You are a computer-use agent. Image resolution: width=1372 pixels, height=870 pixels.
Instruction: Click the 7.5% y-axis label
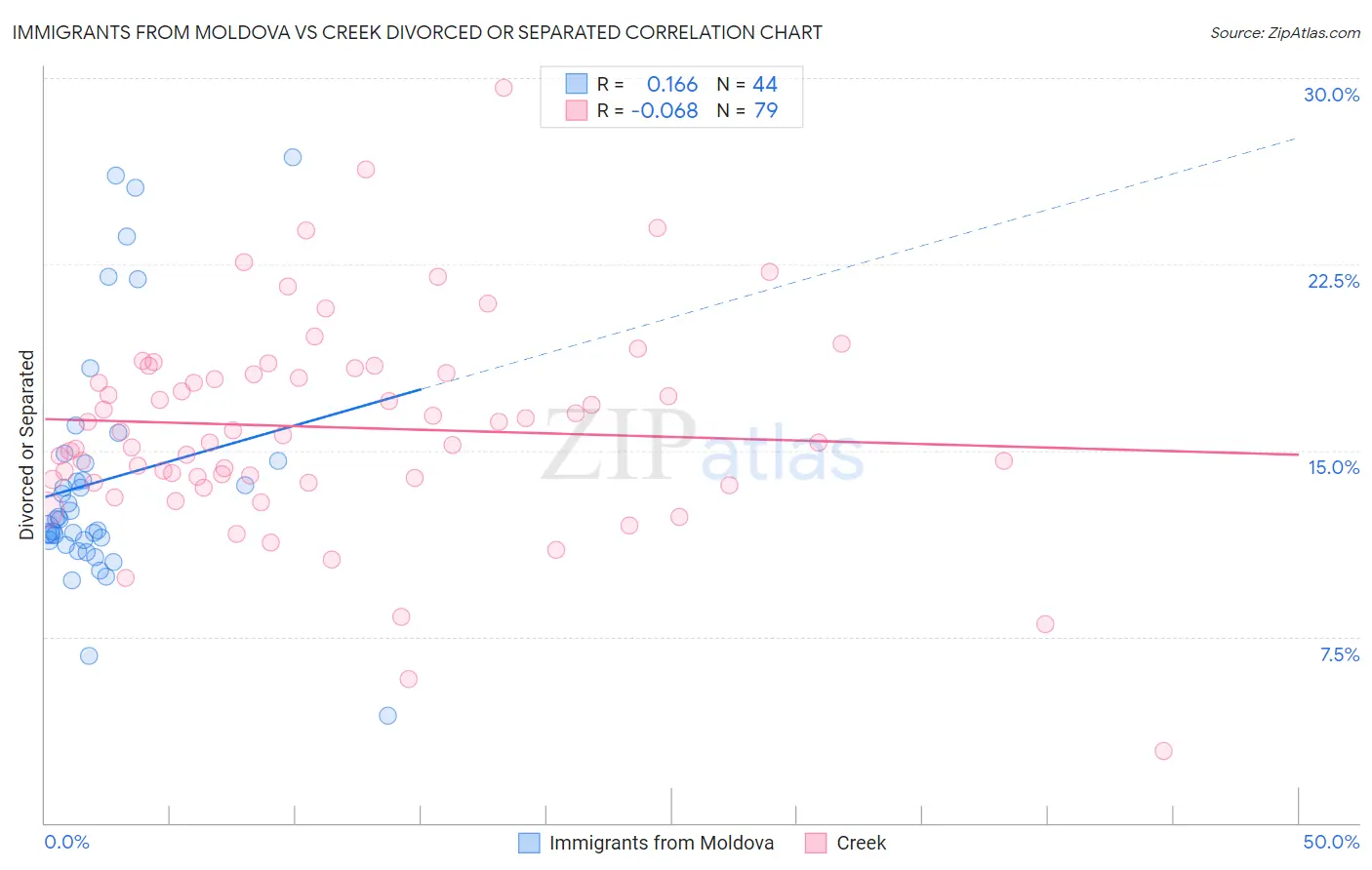1339,654
